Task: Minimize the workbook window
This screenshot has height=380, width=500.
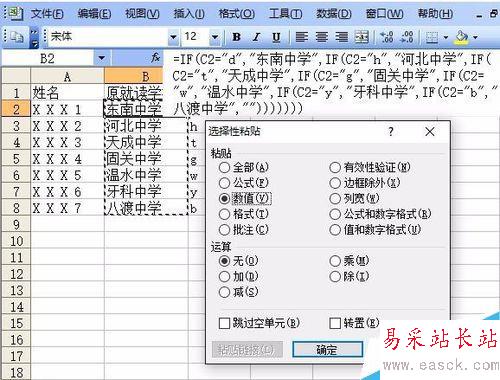Action: [479, 15]
